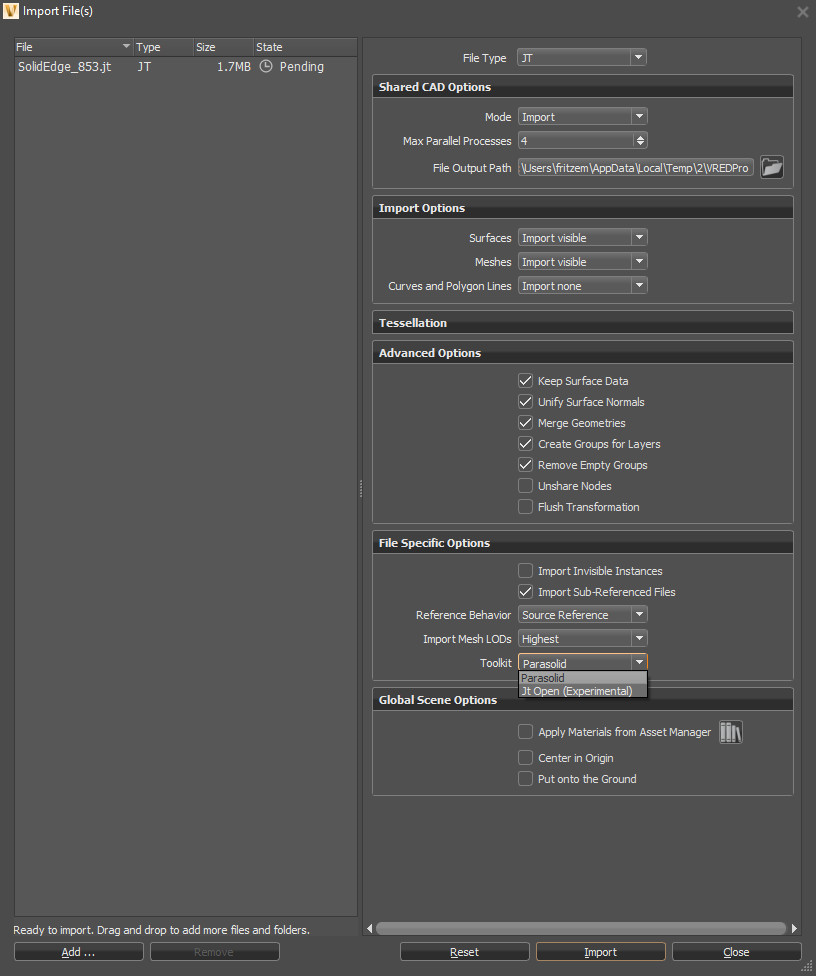Select the SolidEdge_853.jt file row
Viewport: 816px width, 976px height.
coord(185,67)
